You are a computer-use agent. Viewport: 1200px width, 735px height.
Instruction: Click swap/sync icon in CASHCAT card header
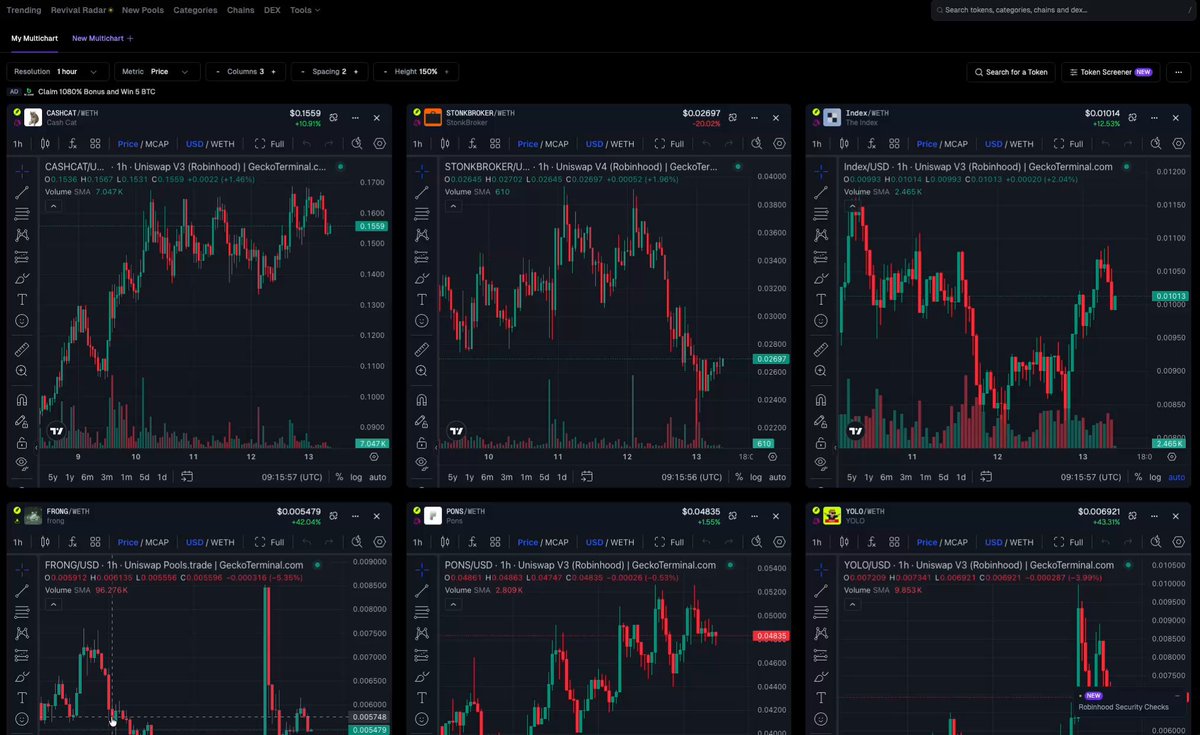(334, 118)
